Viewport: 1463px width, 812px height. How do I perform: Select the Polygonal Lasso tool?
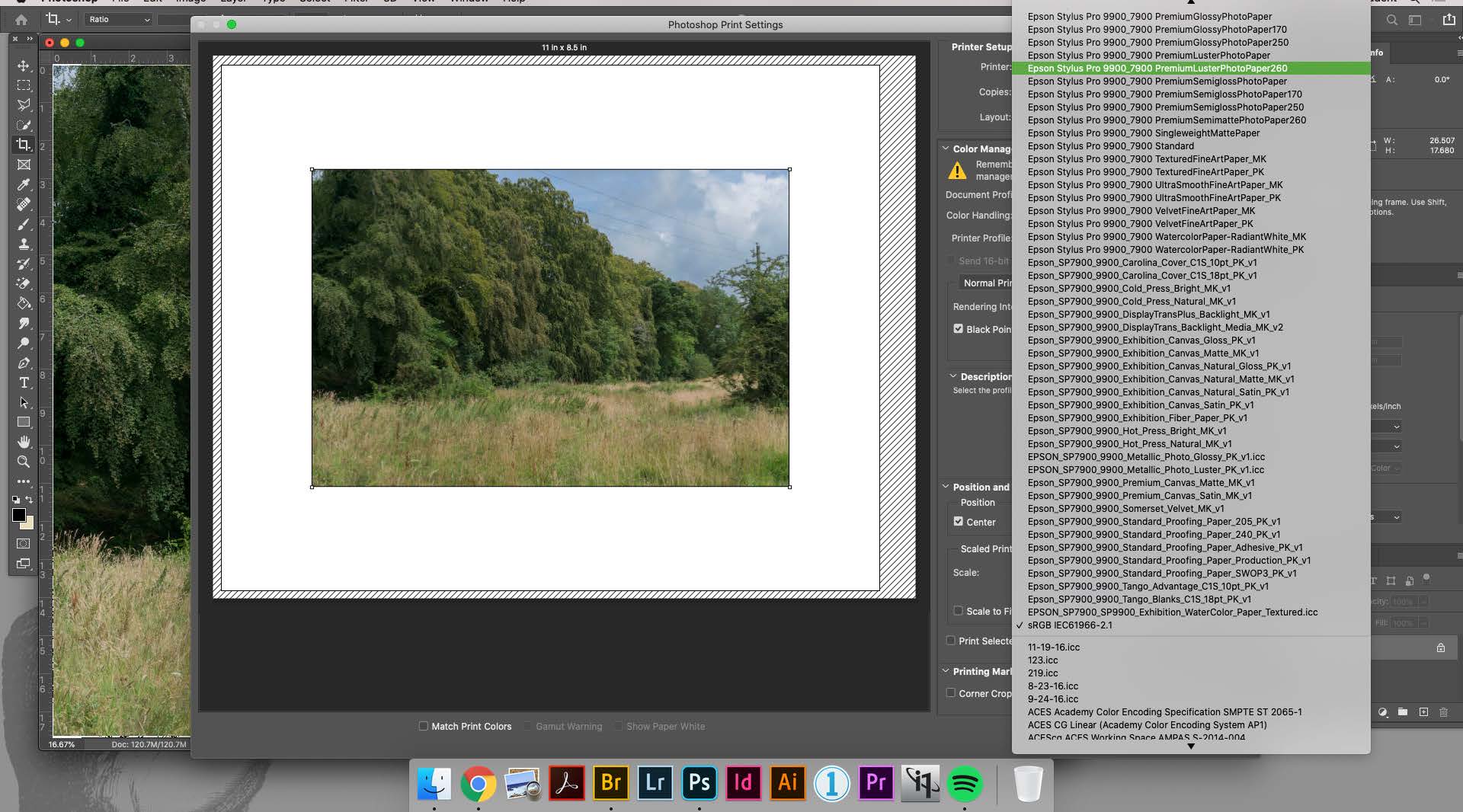pyautogui.click(x=24, y=105)
